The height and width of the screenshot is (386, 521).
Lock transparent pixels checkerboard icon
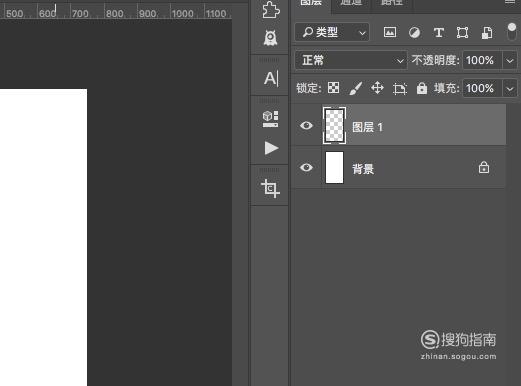[333, 88]
